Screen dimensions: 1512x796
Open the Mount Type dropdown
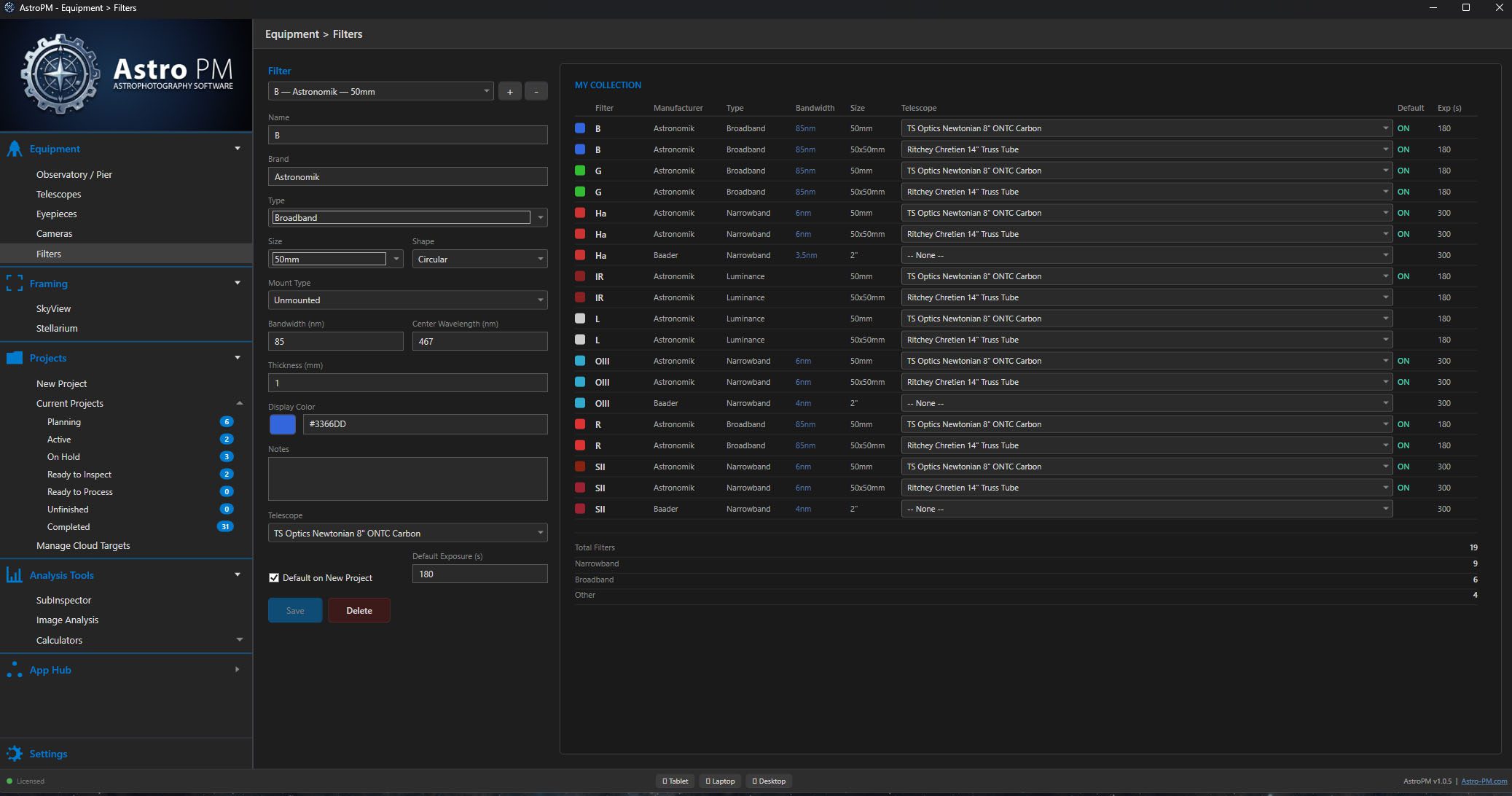(x=407, y=300)
